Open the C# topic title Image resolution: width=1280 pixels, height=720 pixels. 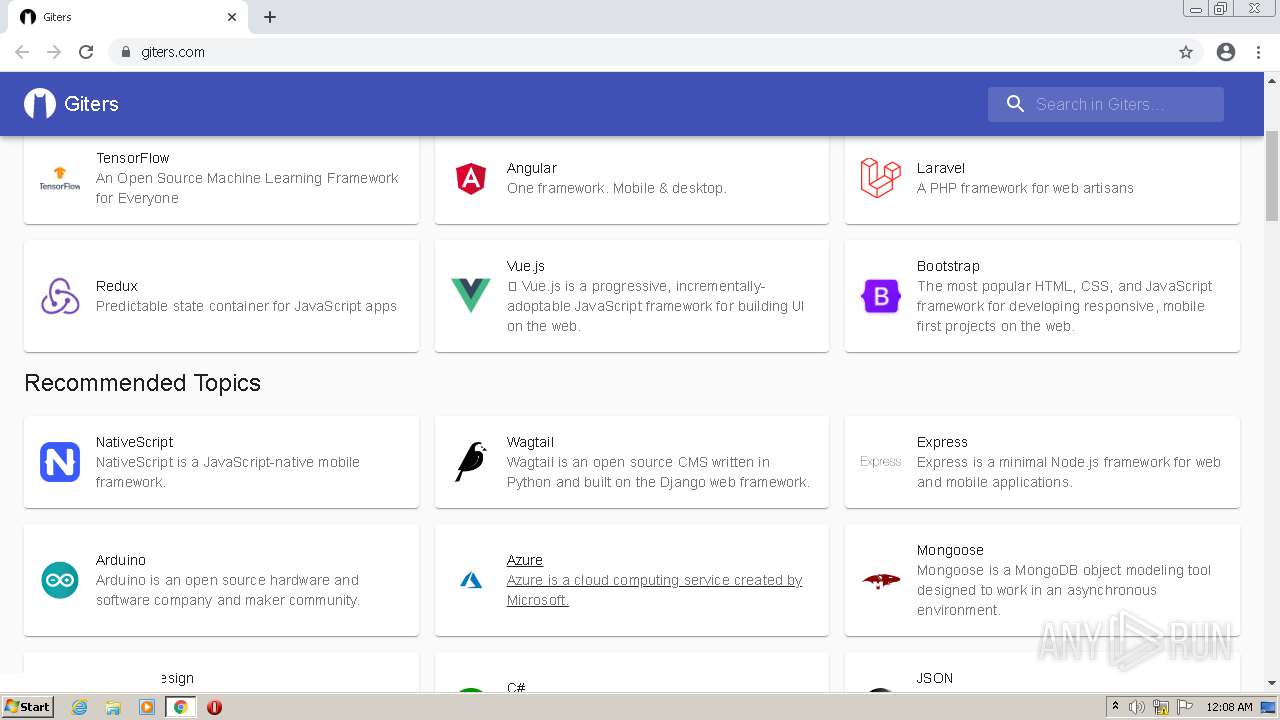516,687
